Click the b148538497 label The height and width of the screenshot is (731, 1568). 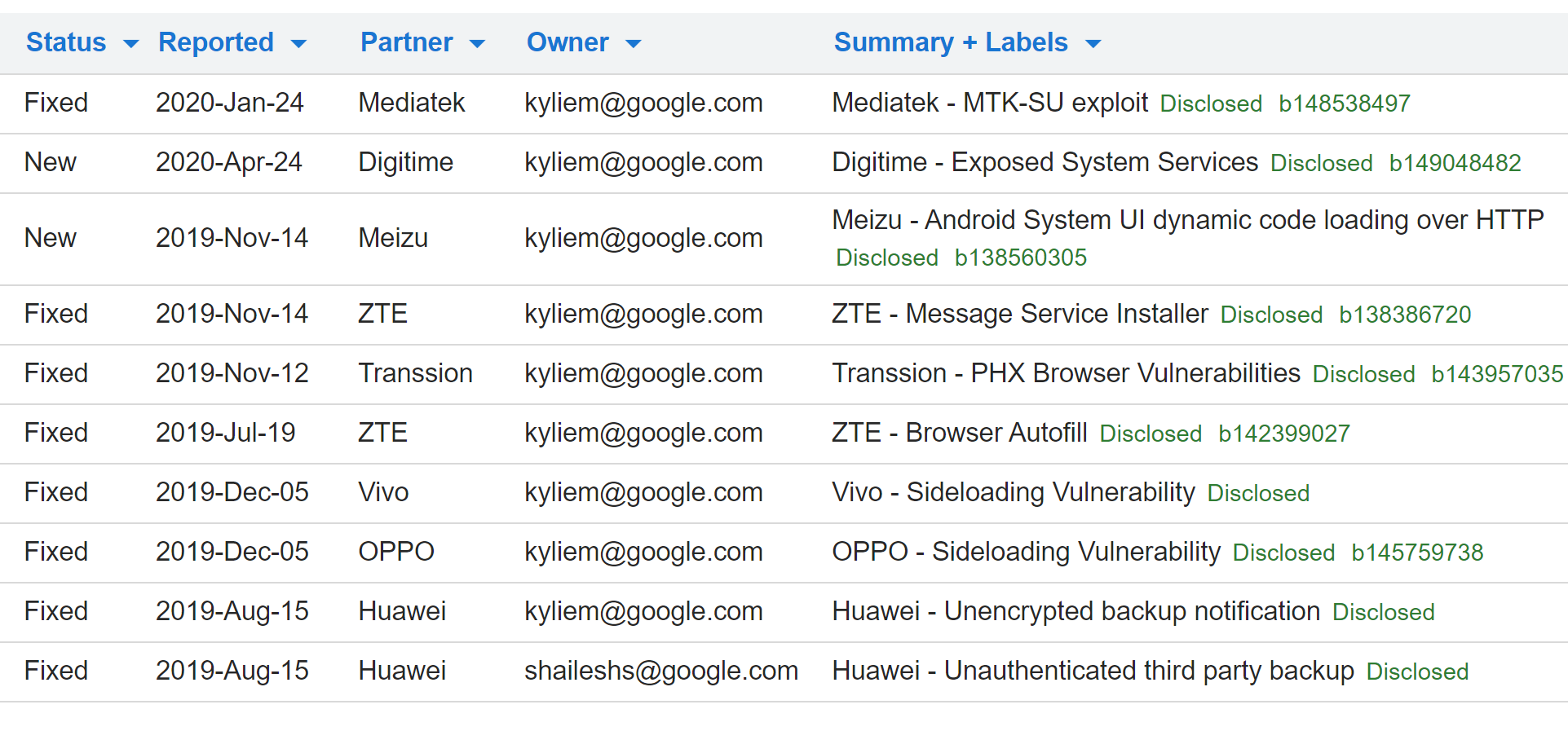[x=1344, y=103]
